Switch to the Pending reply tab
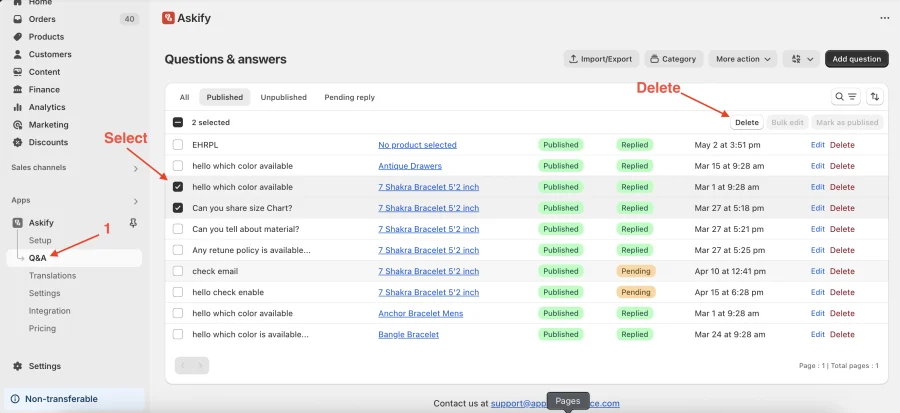Viewport: 900px width, 413px height. click(350, 98)
